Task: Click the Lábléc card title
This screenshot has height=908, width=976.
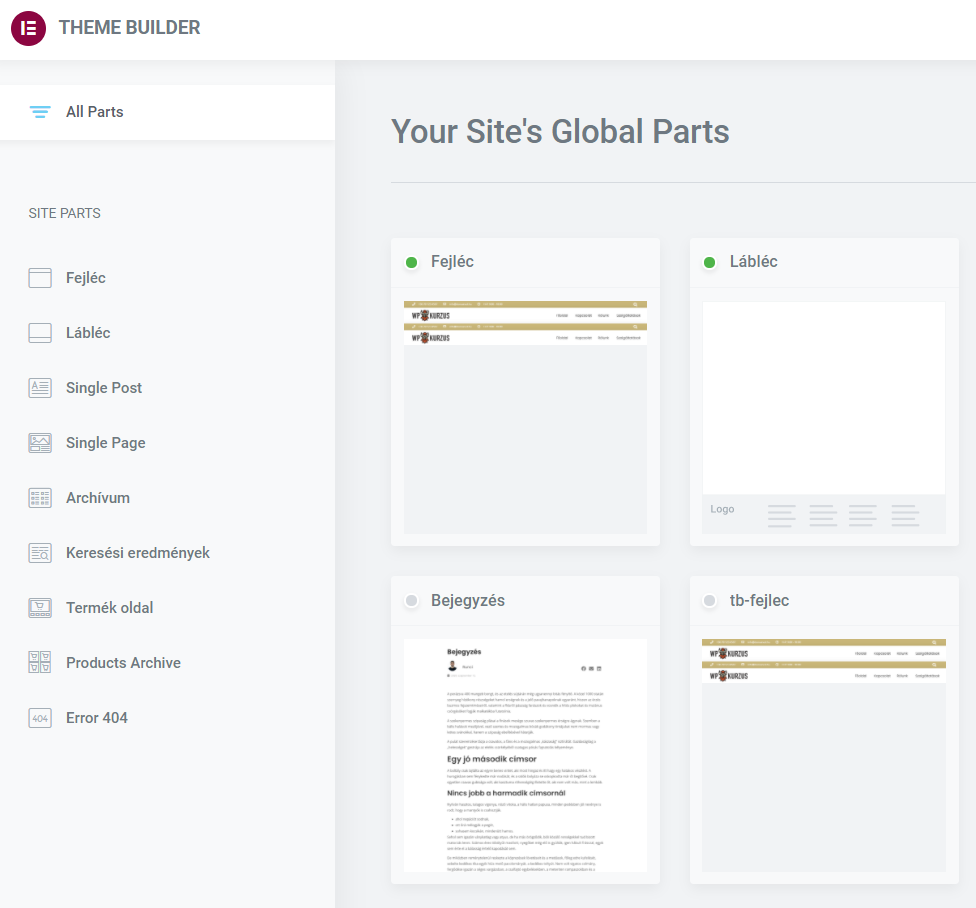Action: 753,262
